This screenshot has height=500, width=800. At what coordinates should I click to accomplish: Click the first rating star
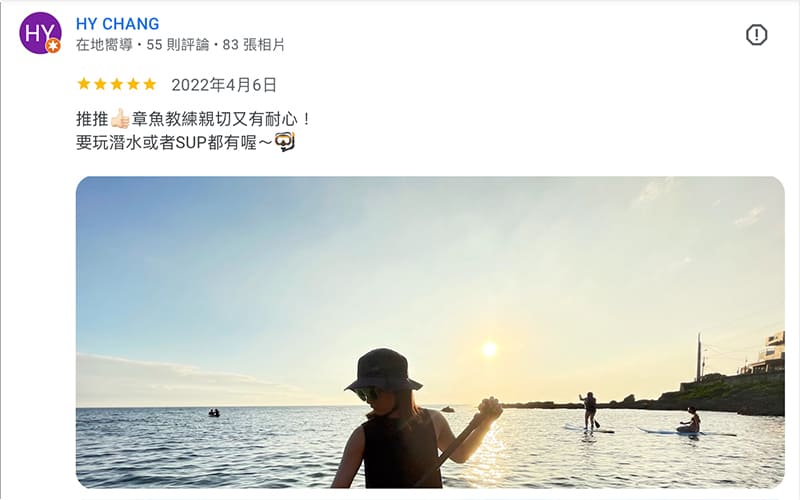click(x=84, y=84)
